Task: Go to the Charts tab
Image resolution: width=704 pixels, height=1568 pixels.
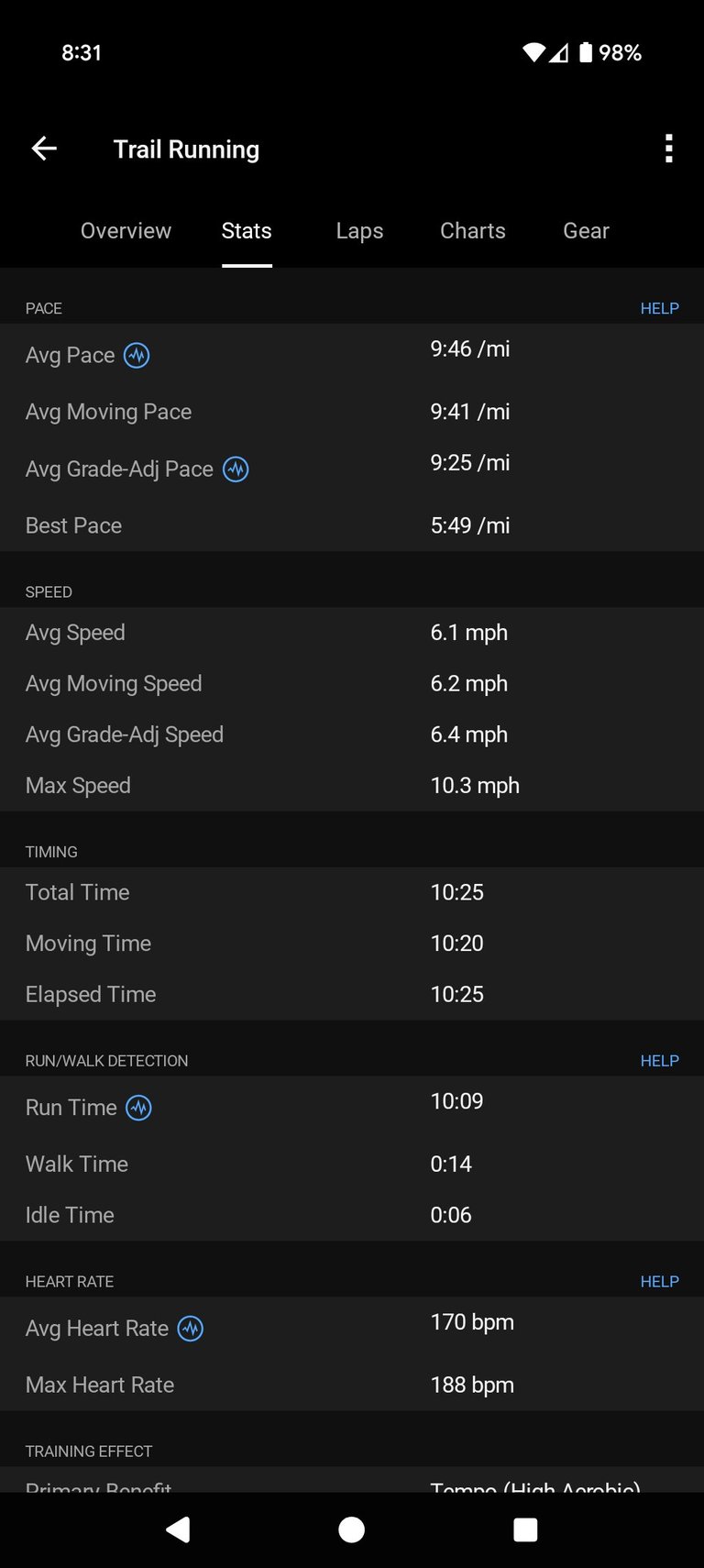Action: (x=473, y=231)
